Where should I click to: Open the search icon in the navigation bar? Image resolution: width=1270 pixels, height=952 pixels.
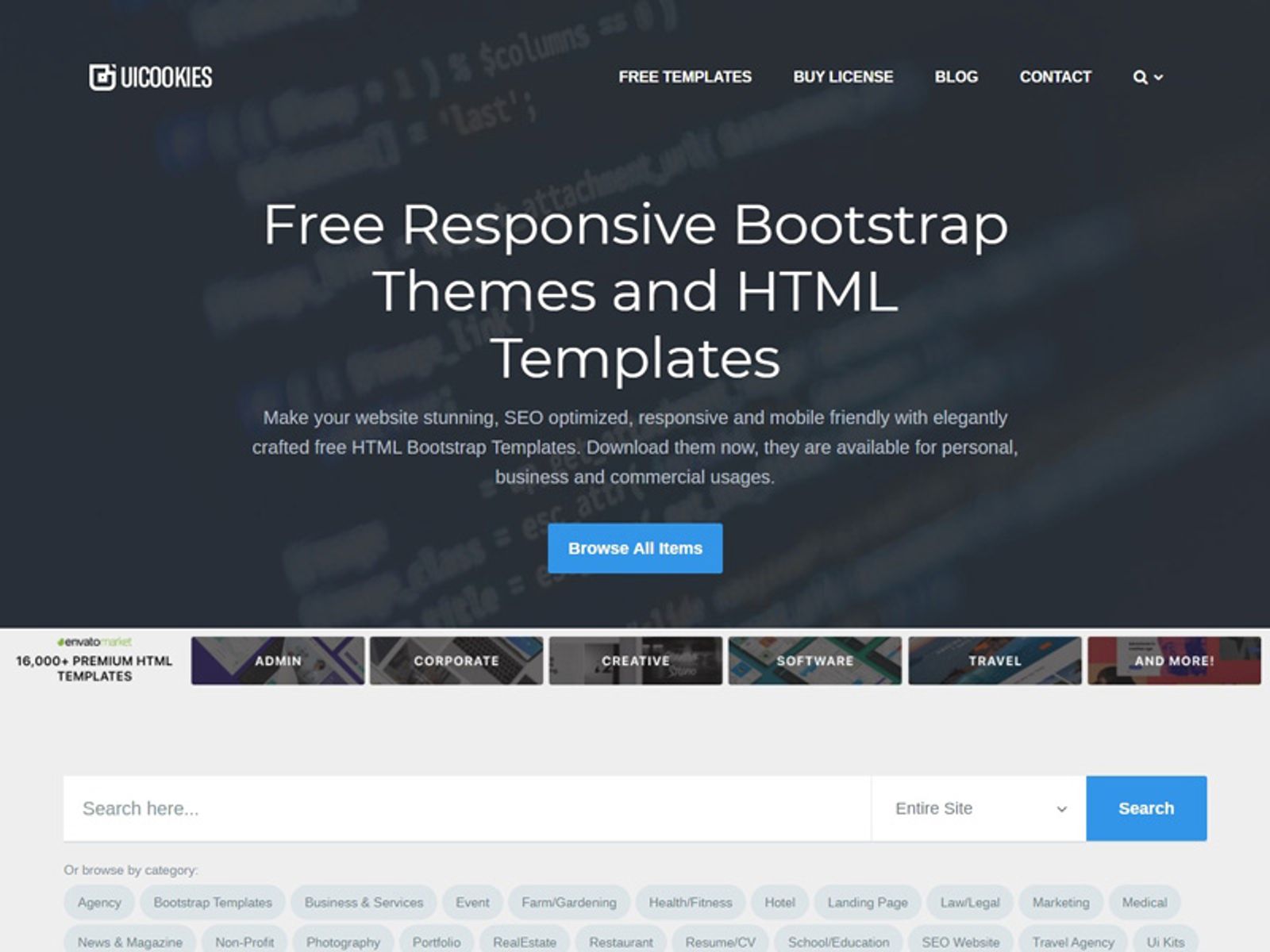click(1147, 77)
